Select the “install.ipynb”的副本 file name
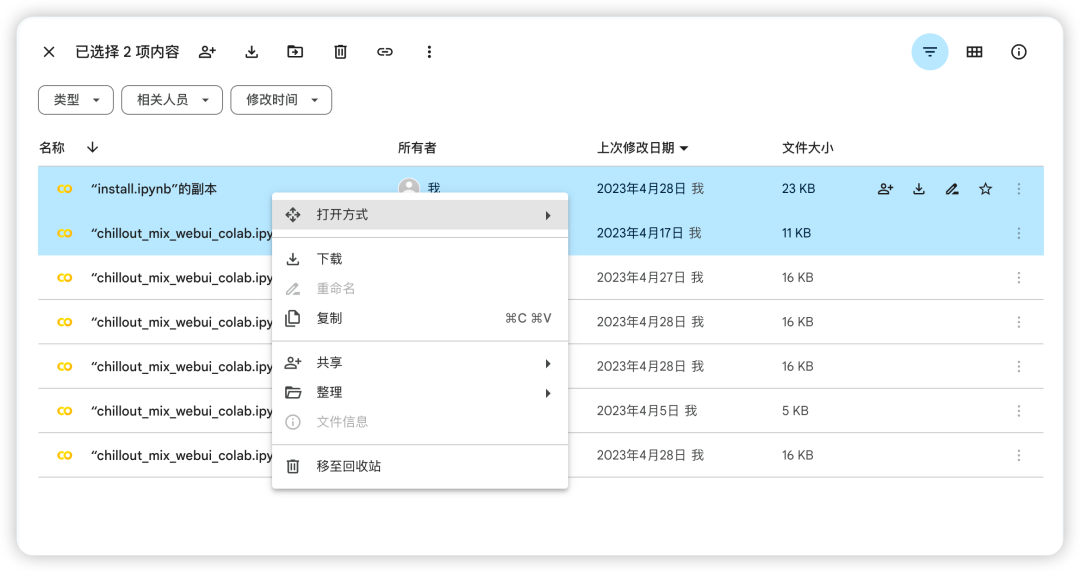This screenshot has height=572, width=1080. click(154, 189)
